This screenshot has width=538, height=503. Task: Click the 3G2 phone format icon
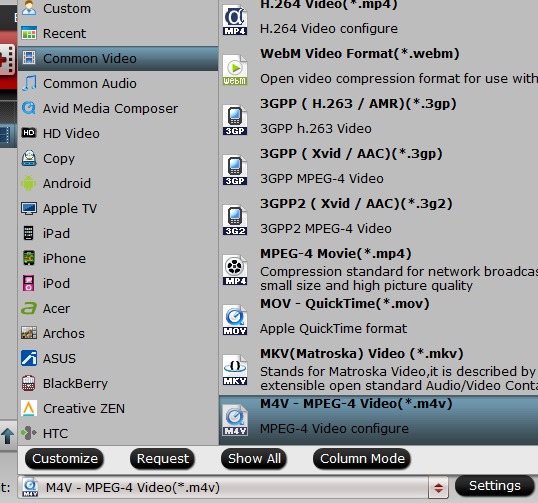235,220
